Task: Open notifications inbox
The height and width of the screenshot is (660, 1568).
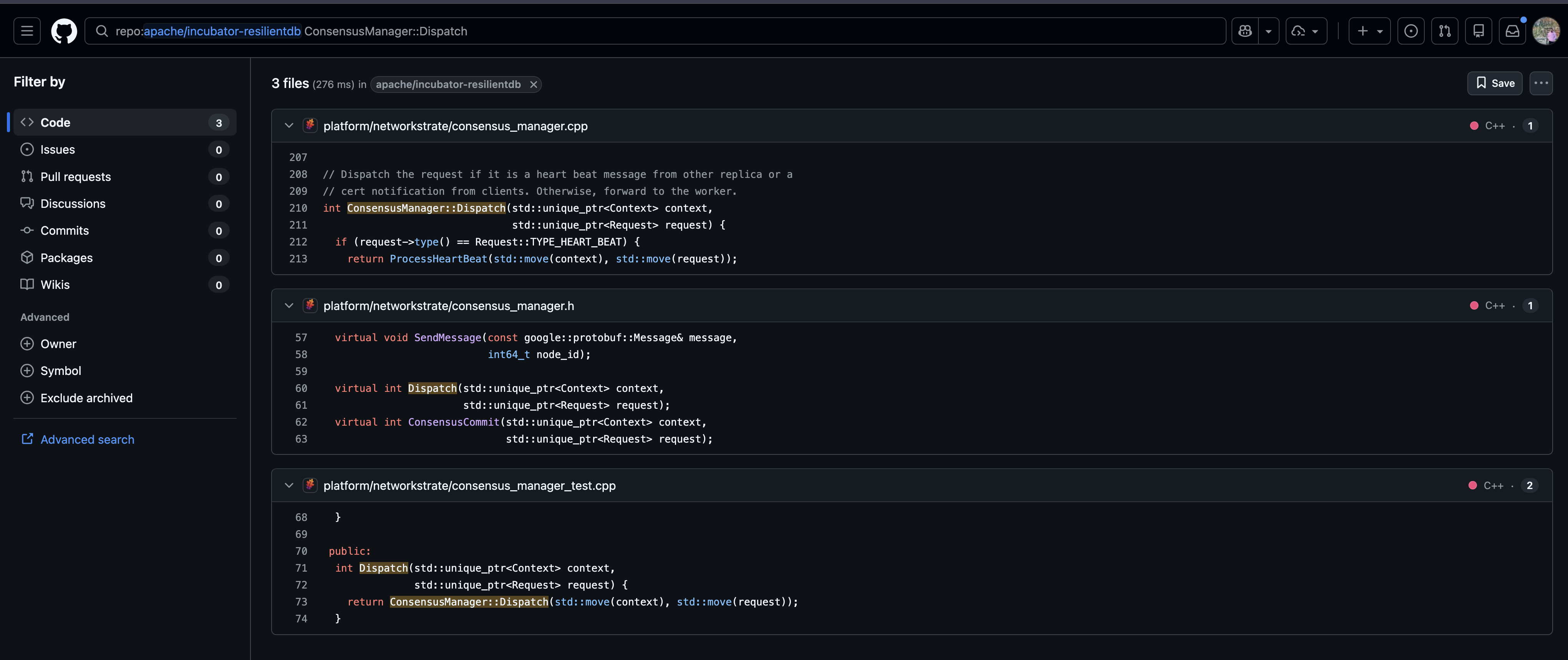Action: pos(1512,31)
